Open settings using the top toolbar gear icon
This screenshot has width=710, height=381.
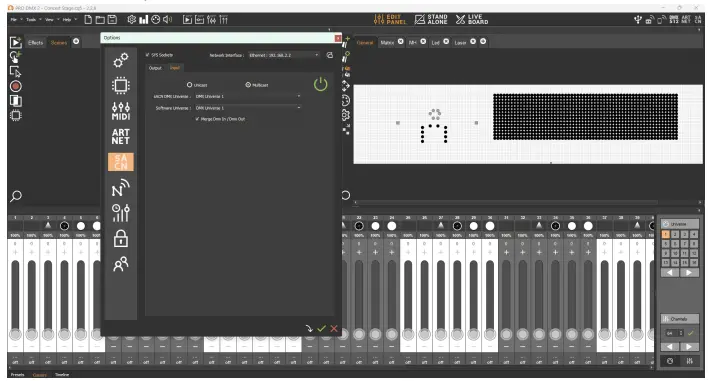(131, 19)
